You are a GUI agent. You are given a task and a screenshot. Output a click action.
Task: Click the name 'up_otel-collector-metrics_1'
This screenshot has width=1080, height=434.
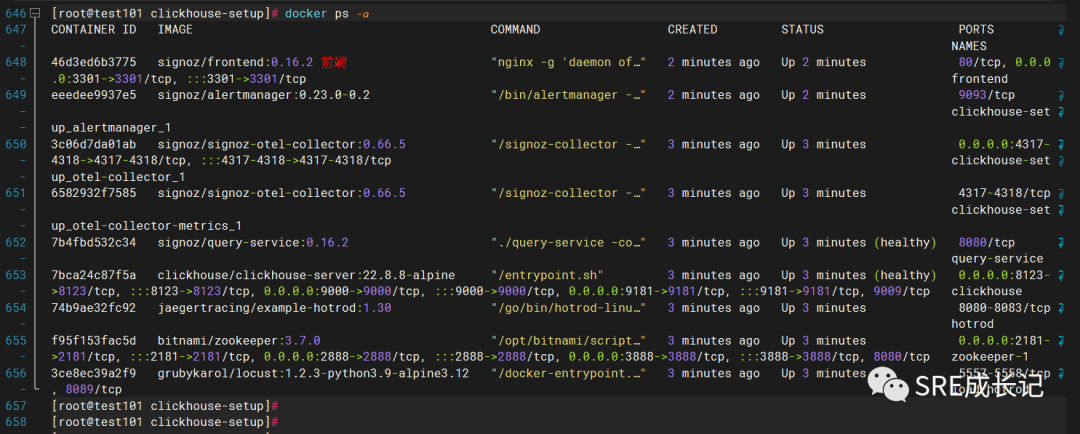(147, 226)
